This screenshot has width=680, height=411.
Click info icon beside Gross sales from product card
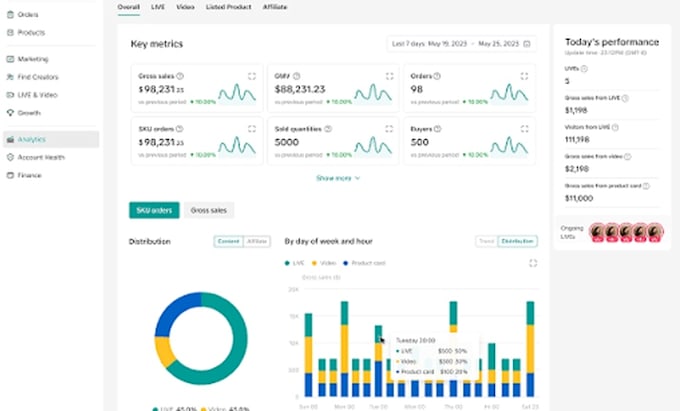tap(646, 186)
